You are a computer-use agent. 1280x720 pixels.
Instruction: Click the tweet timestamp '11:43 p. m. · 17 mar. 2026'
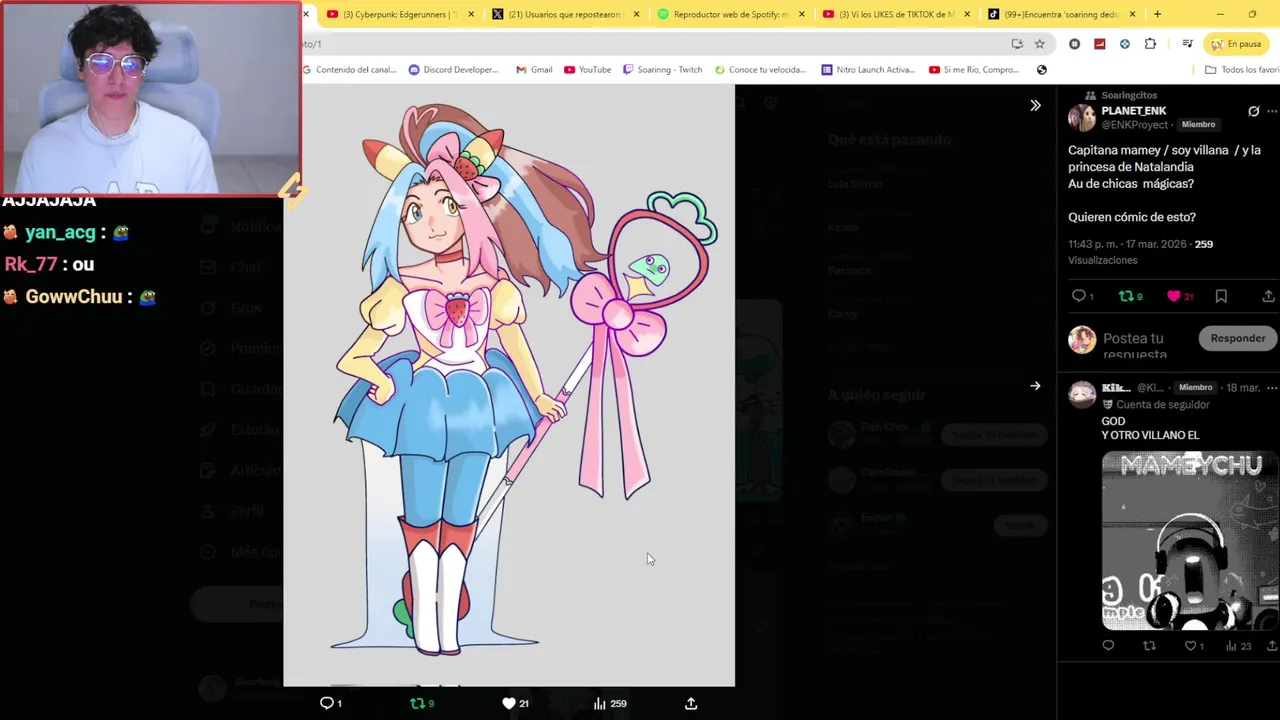[1129, 244]
